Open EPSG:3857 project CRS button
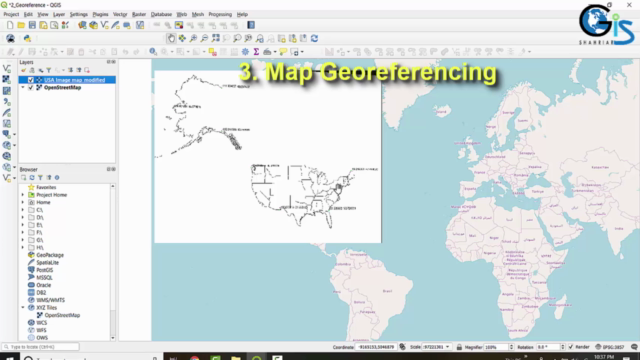Image resolution: width=640 pixels, height=360 pixels. coord(610,347)
